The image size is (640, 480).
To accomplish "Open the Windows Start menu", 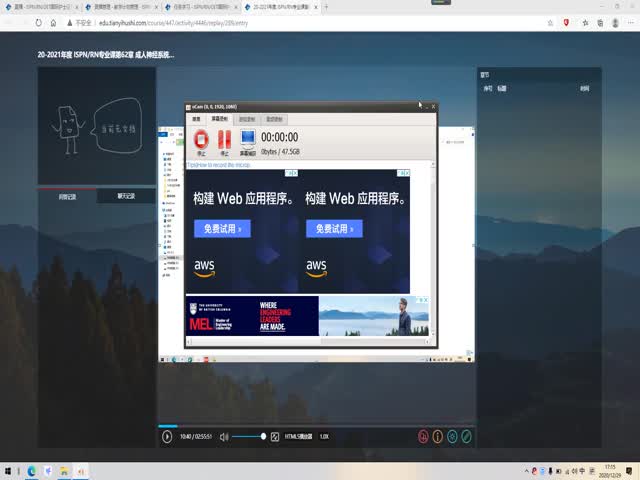I will pos(8,471).
